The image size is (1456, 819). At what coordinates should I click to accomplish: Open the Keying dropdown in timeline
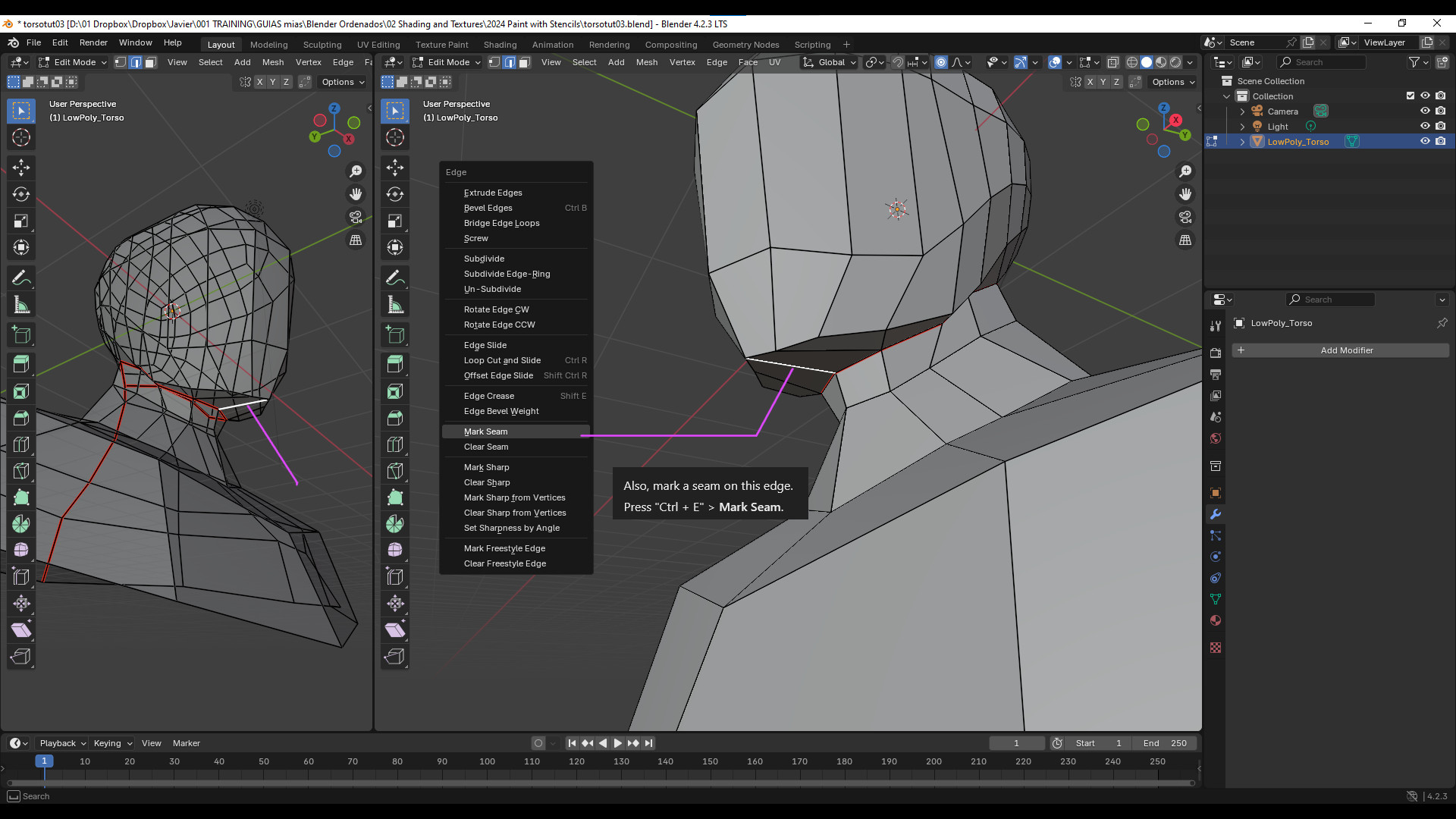coord(112,743)
